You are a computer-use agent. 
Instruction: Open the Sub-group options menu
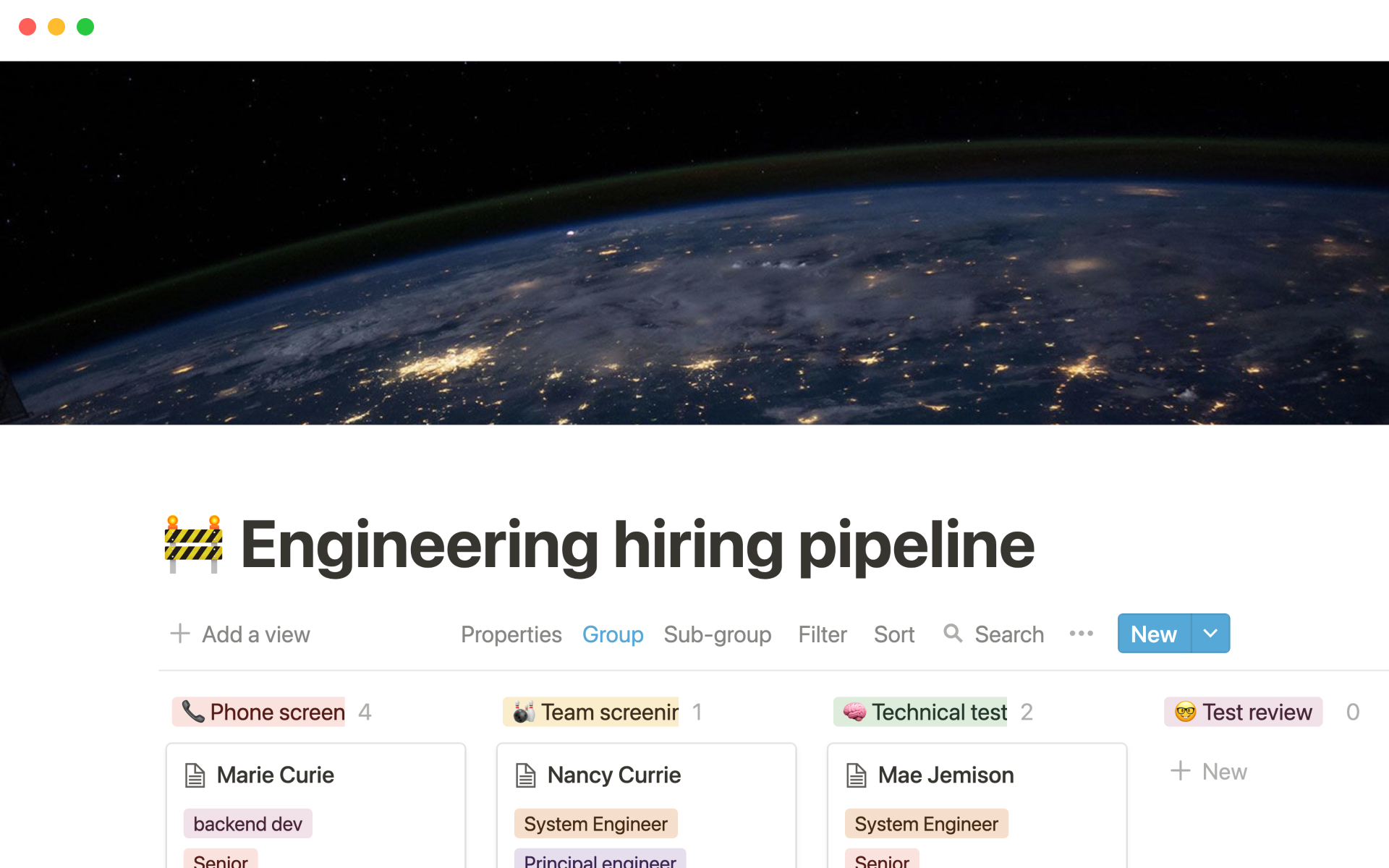click(717, 634)
